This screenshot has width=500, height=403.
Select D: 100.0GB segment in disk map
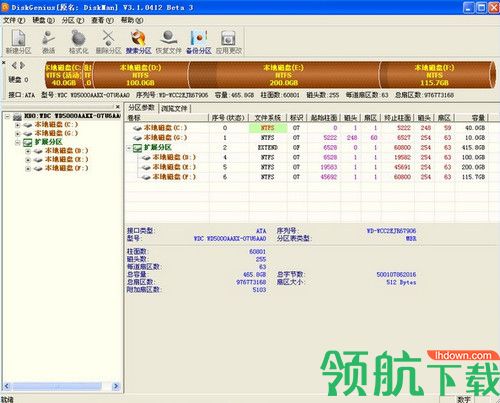tap(140, 75)
